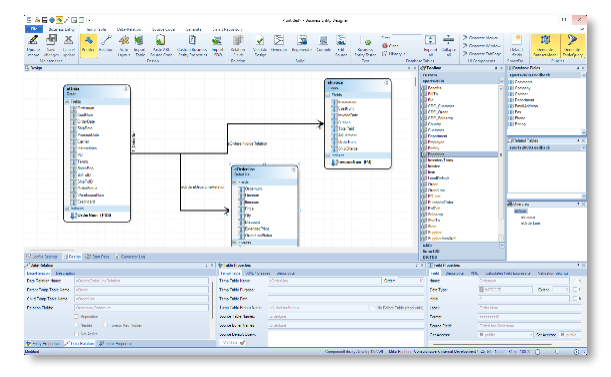Click the Hierarchy ribbon icon
The image size is (611, 377).
tap(279, 40)
